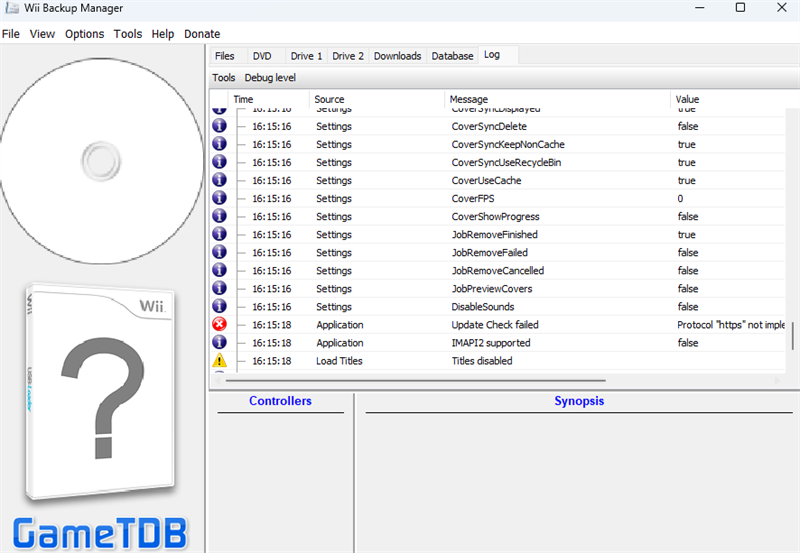Click the Synopsis heading
800x553 pixels.
[579, 401]
